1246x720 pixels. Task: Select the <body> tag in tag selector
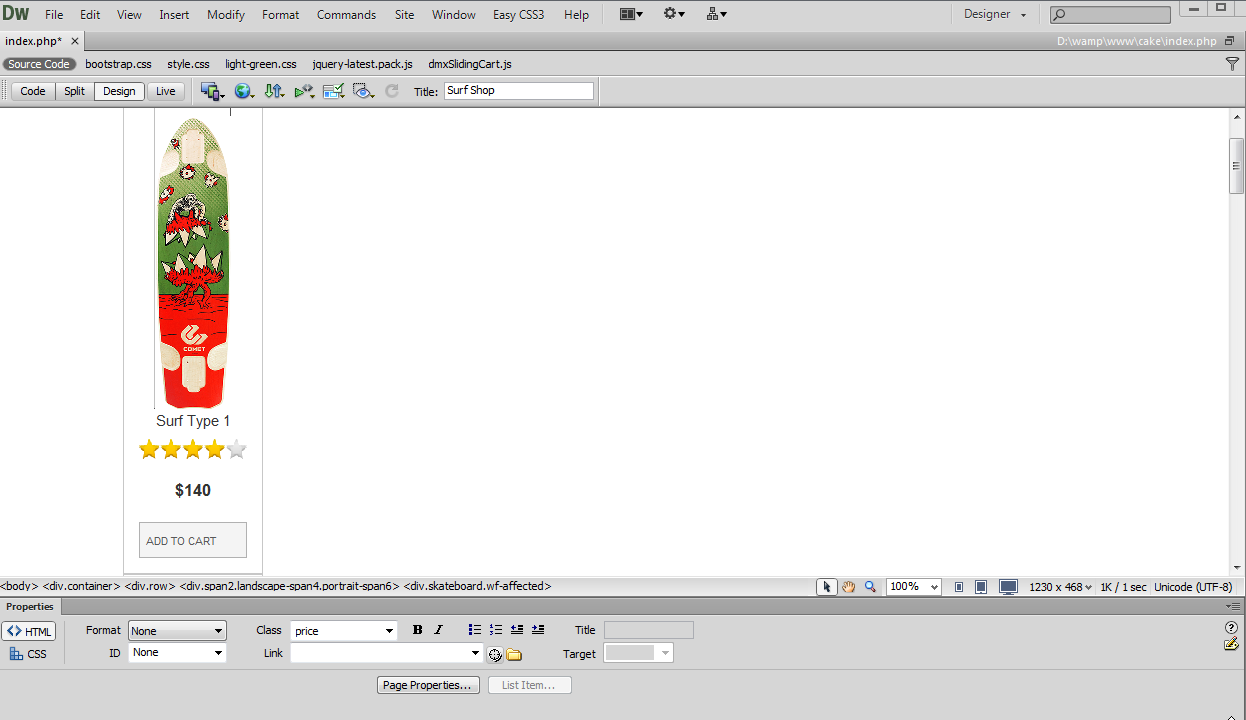click(19, 587)
